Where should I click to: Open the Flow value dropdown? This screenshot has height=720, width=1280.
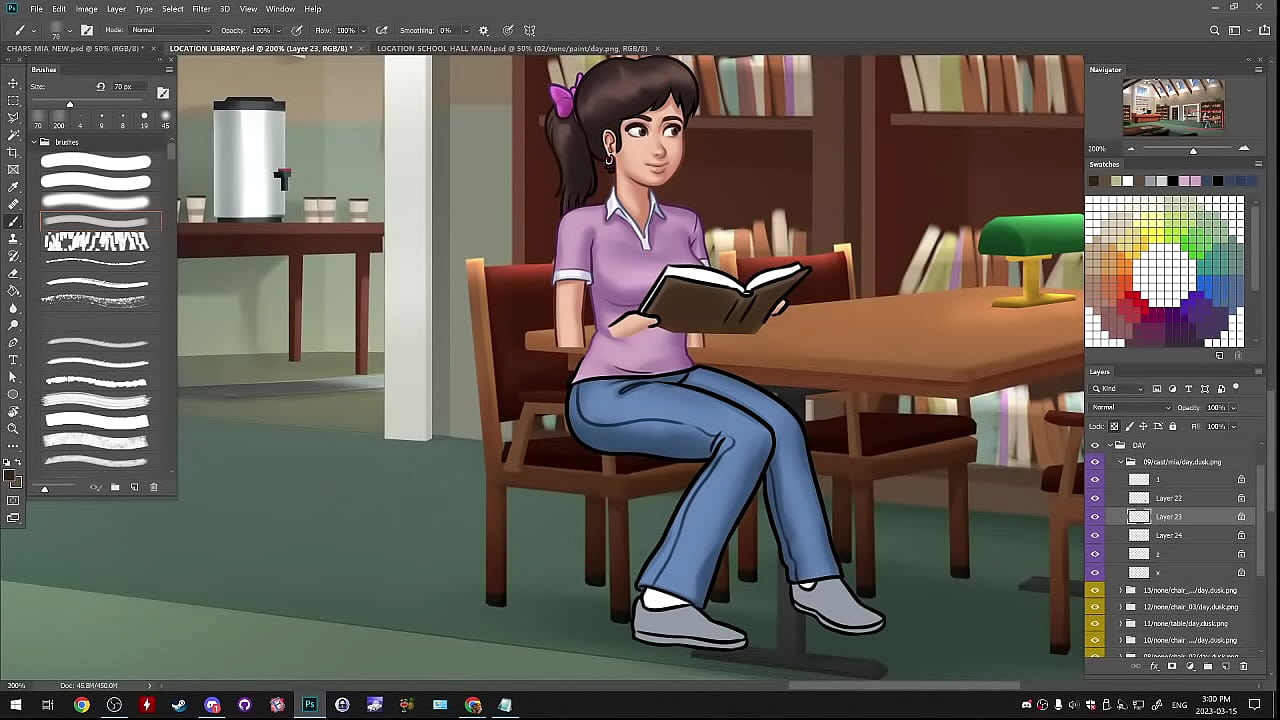pyautogui.click(x=363, y=30)
